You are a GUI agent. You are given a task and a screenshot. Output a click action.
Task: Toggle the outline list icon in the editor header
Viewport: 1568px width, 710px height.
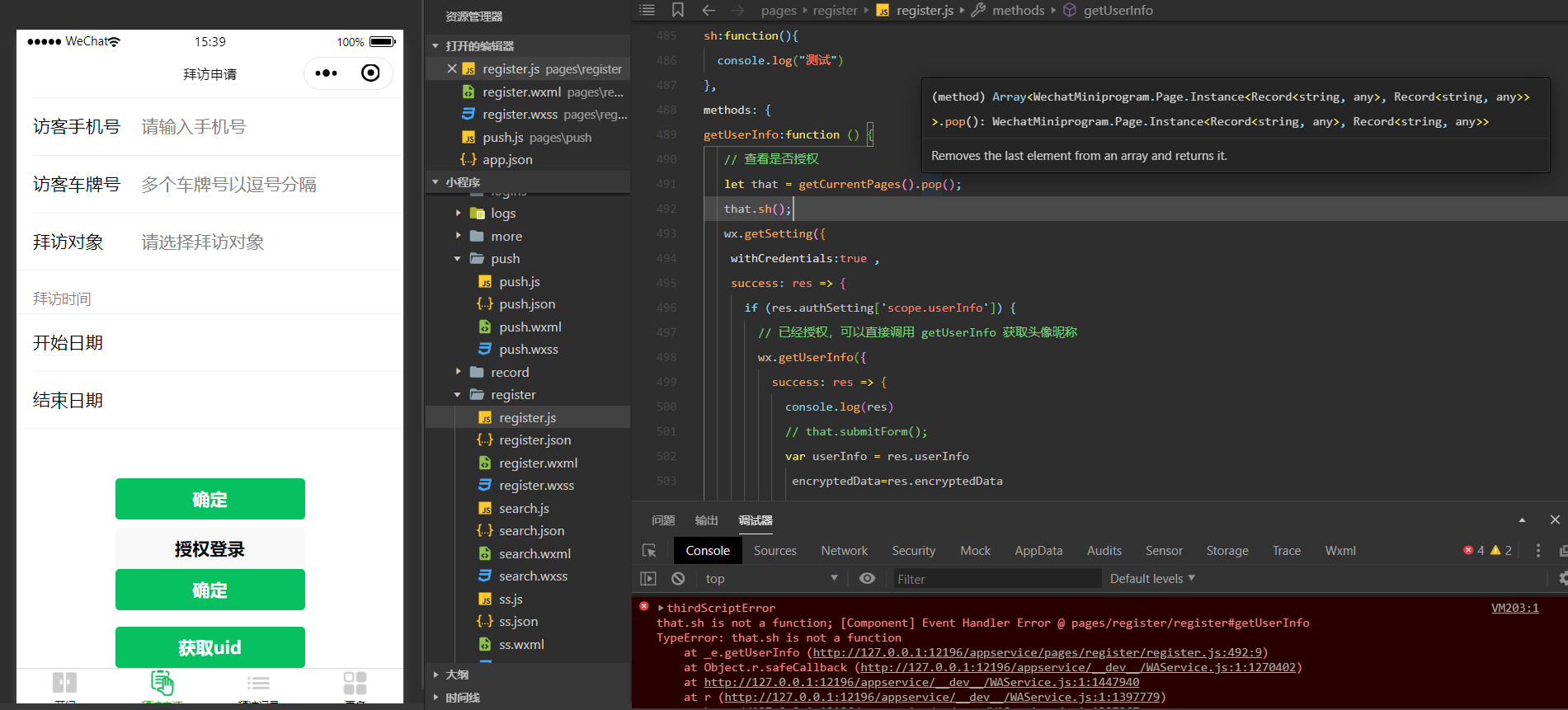pos(647,10)
